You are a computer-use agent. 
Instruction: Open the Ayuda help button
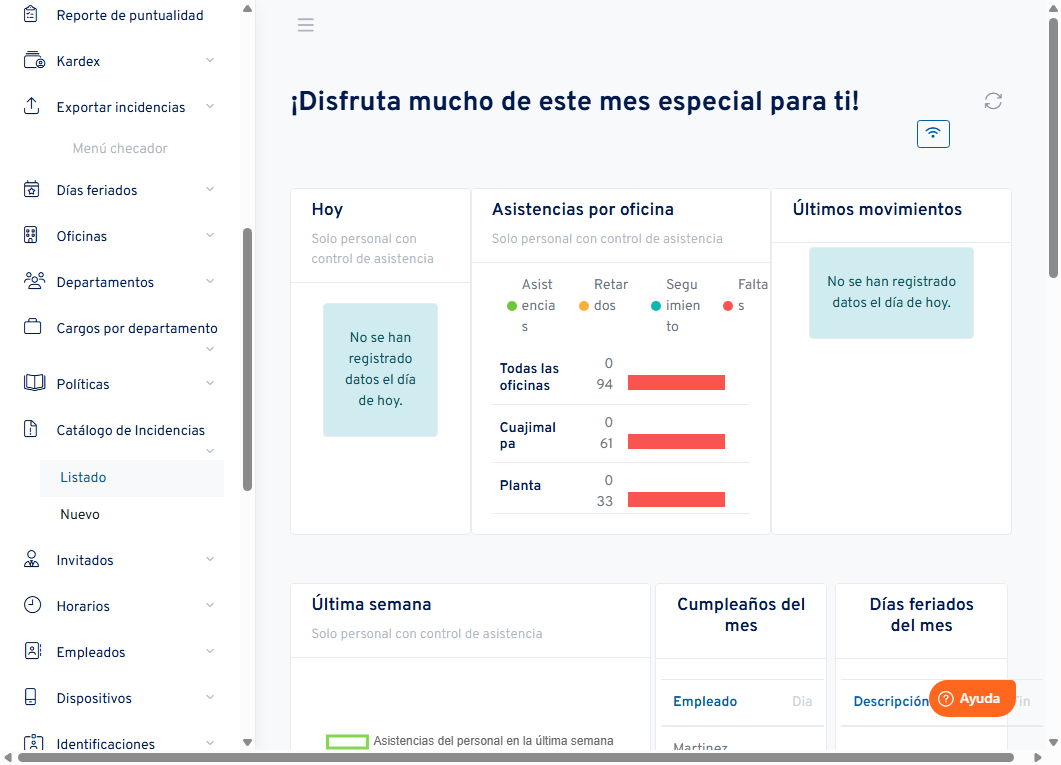pos(972,699)
